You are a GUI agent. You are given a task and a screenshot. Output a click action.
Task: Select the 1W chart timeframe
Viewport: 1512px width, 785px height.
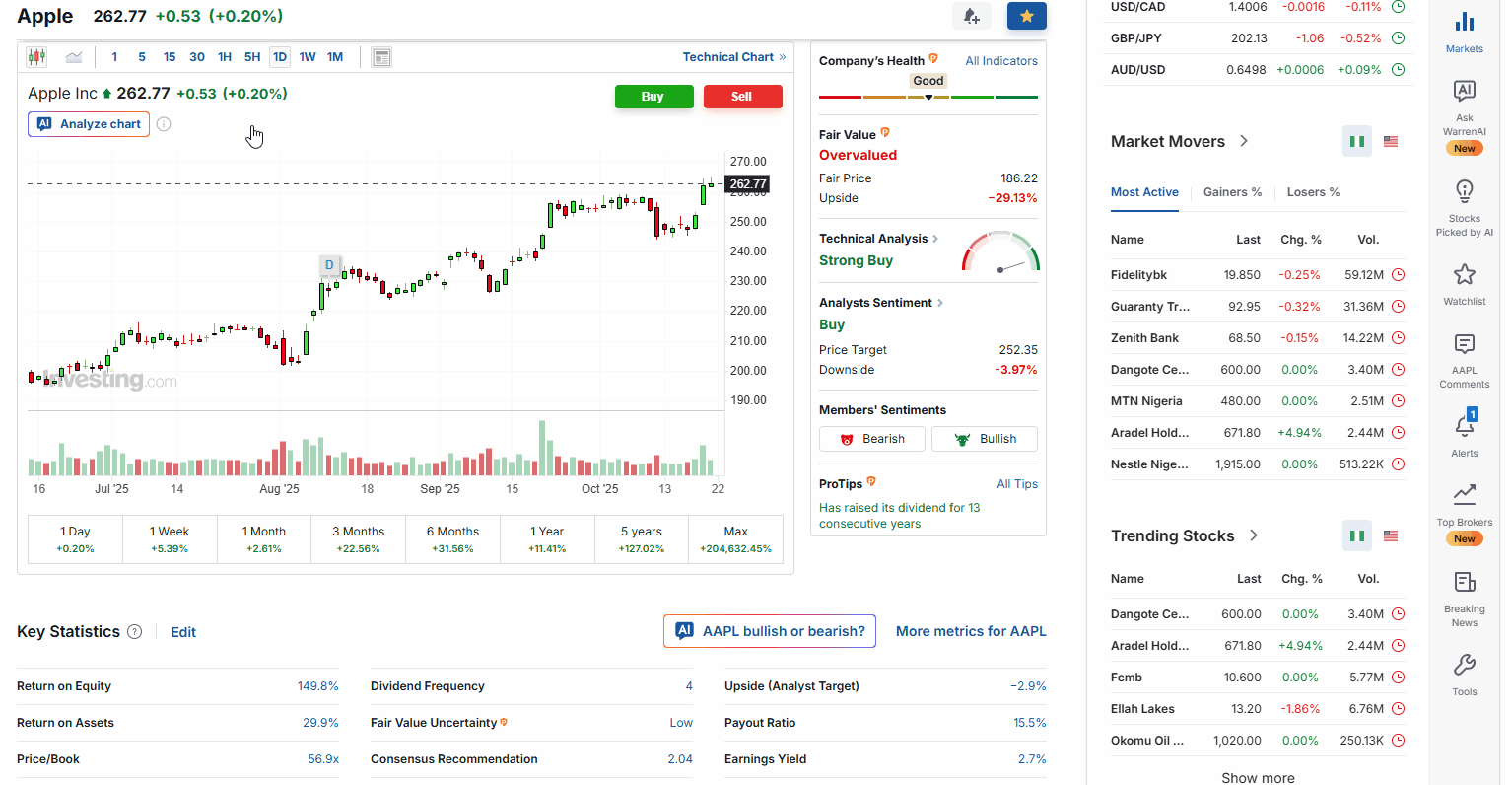307,57
